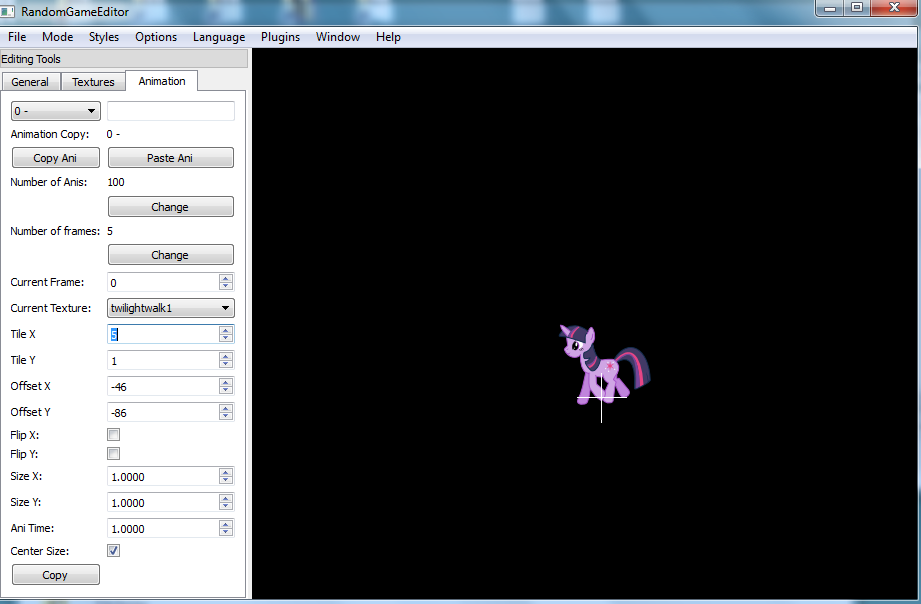Image resolution: width=921 pixels, height=604 pixels.
Task: Decrement Tile X value
Action: pyautogui.click(x=226, y=338)
